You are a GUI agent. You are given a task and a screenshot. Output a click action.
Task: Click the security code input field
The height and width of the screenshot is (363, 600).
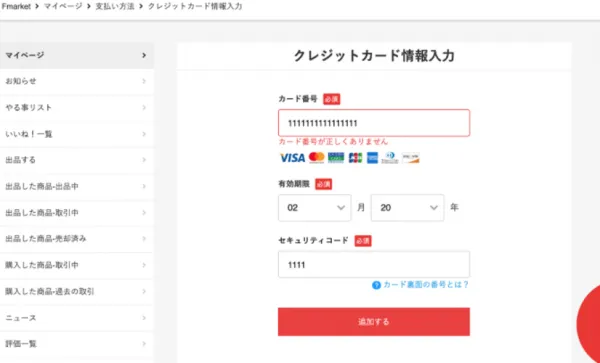tap(374, 264)
